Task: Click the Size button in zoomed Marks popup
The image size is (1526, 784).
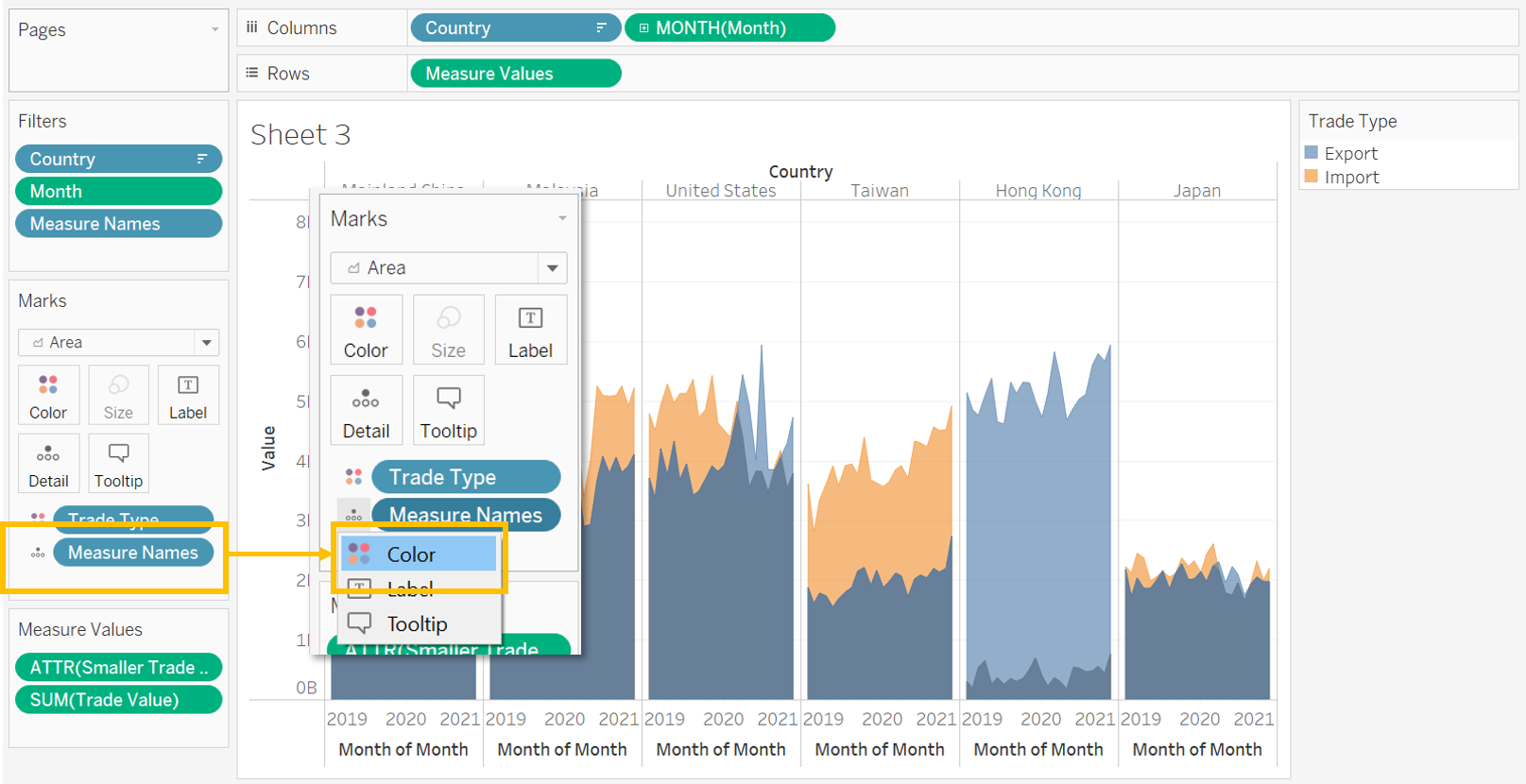Action: pos(448,330)
